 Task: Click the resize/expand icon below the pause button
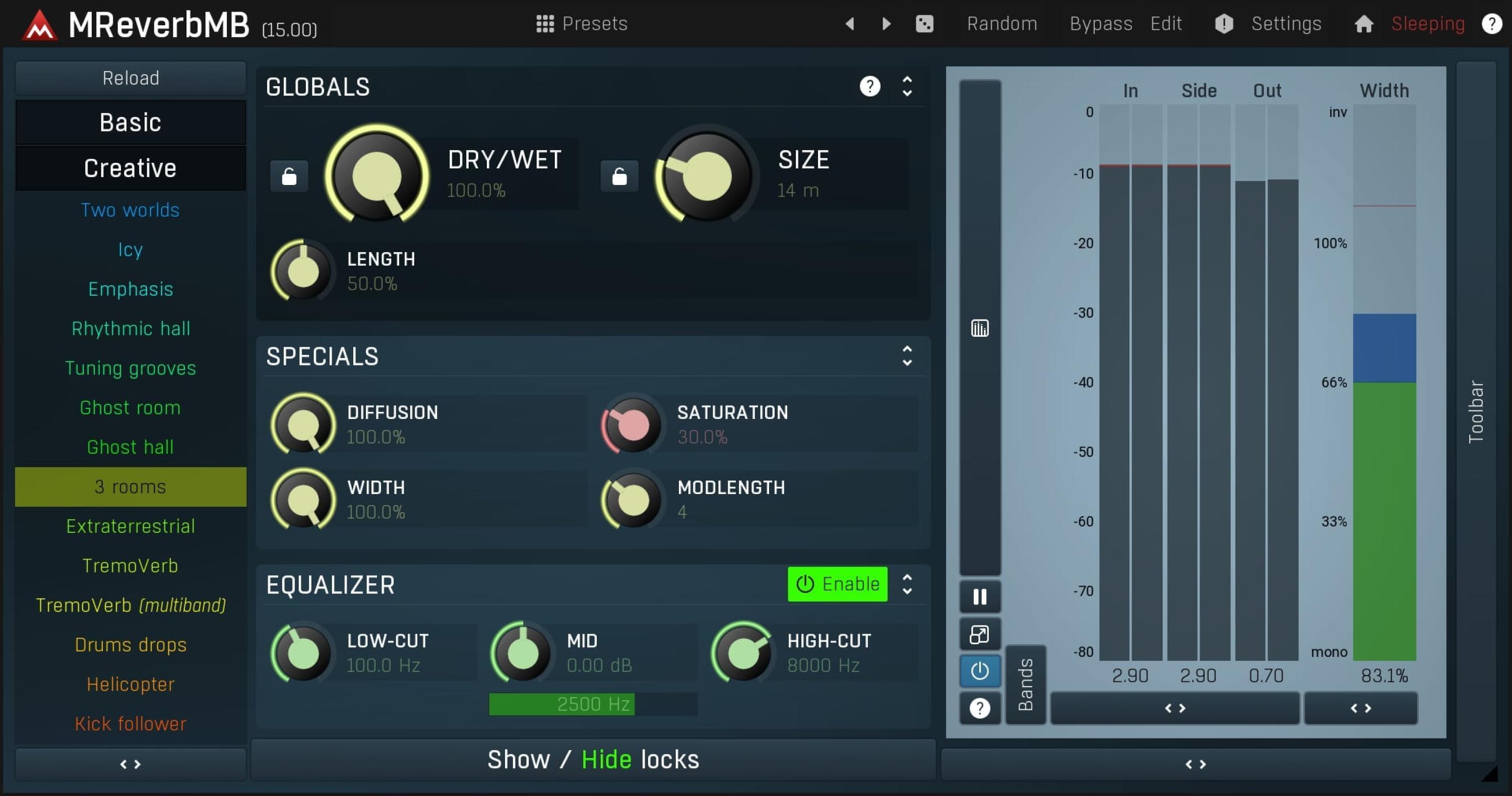pyautogui.click(x=979, y=634)
